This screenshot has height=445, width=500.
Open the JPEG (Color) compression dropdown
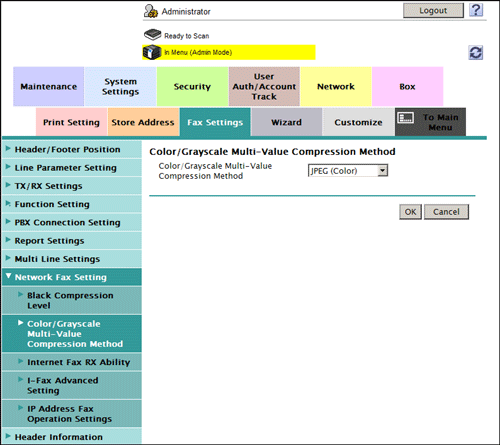pyautogui.click(x=348, y=171)
